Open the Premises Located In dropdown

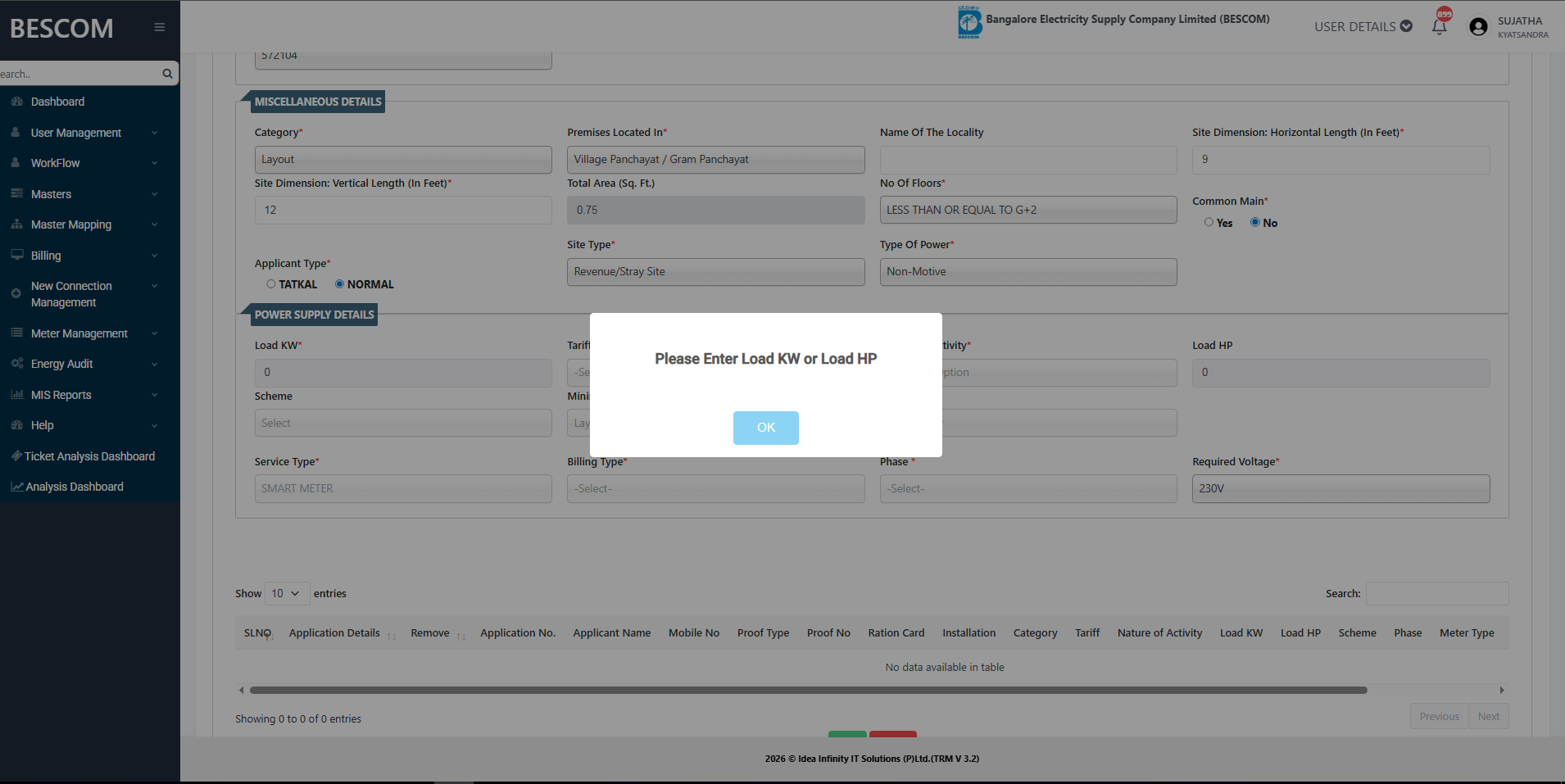pos(715,160)
